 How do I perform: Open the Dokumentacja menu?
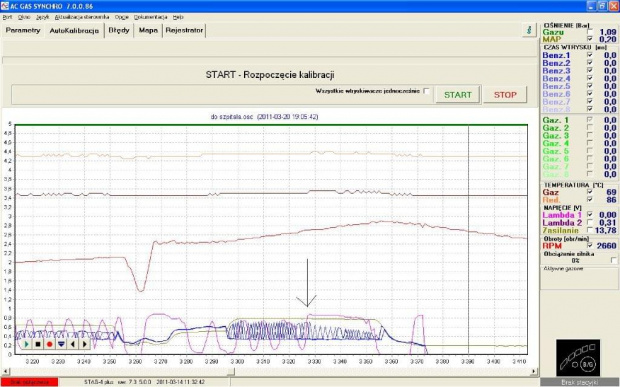pyautogui.click(x=150, y=17)
